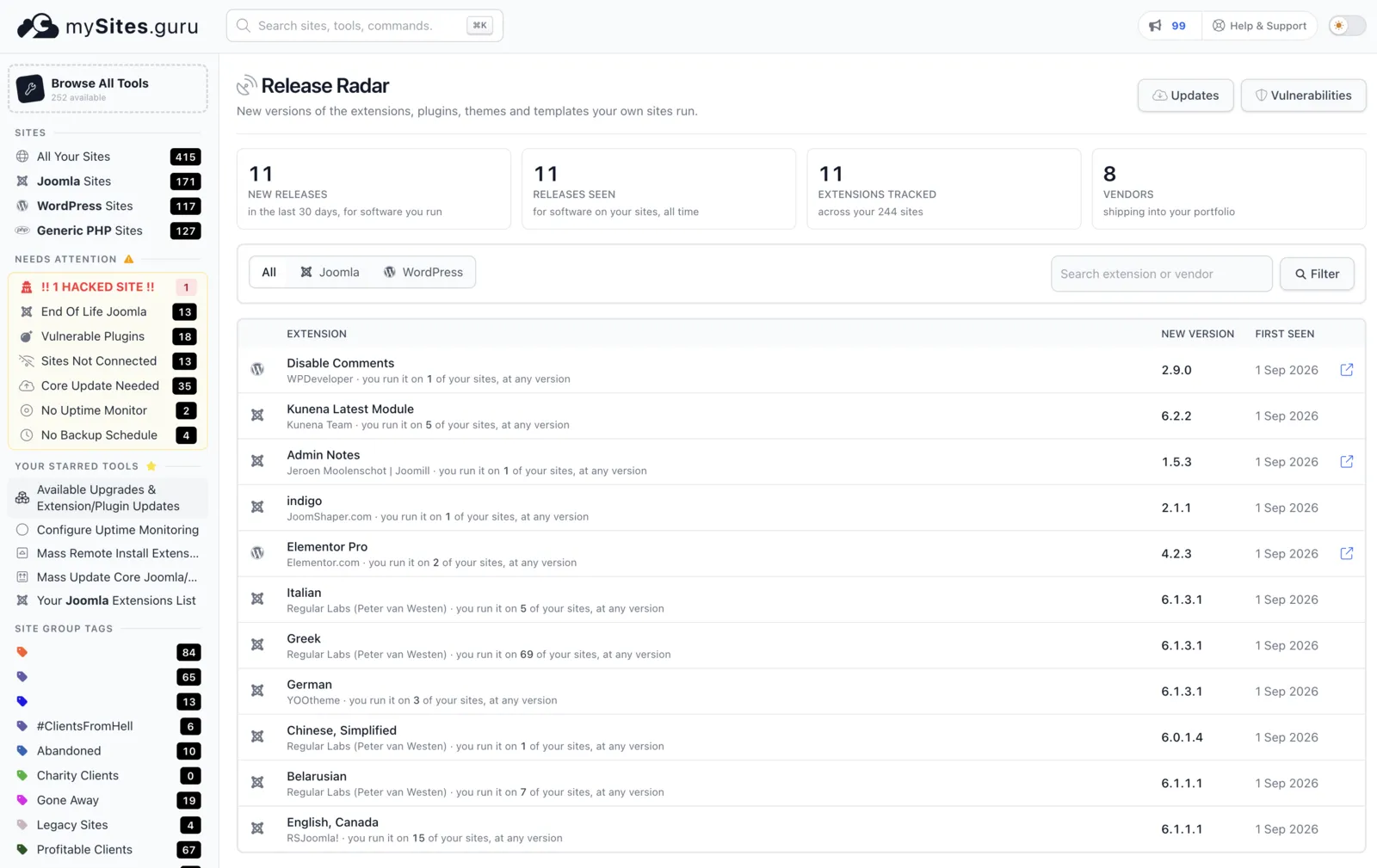Click the mySites.guru logo
Viewport: 1377px width, 868px height.
pyautogui.click(x=108, y=26)
